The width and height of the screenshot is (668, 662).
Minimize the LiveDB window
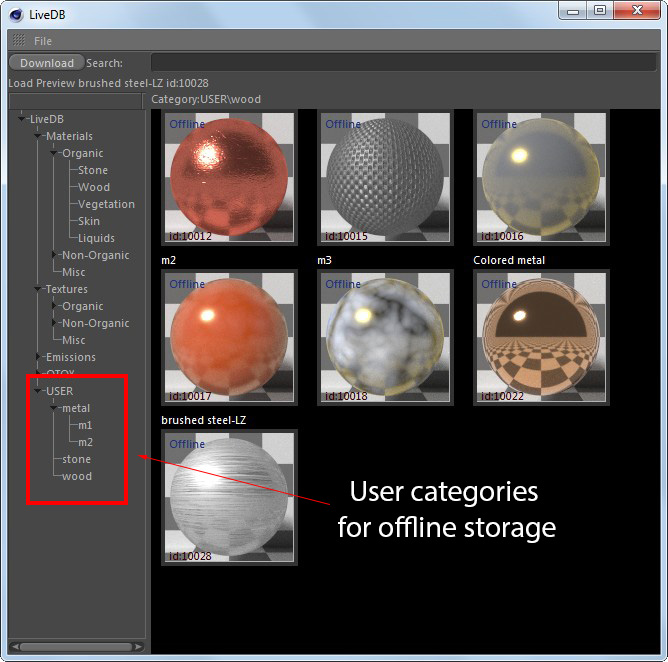pyautogui.click(x=573, y=10)
